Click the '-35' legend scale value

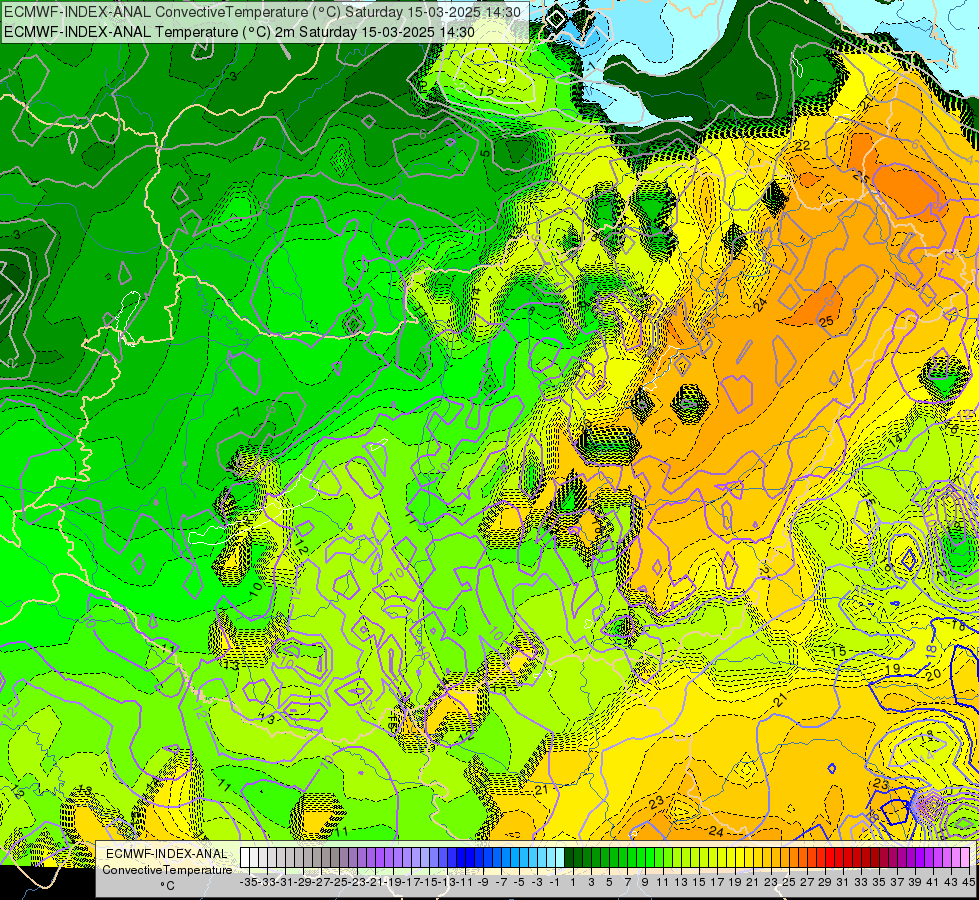248,883
